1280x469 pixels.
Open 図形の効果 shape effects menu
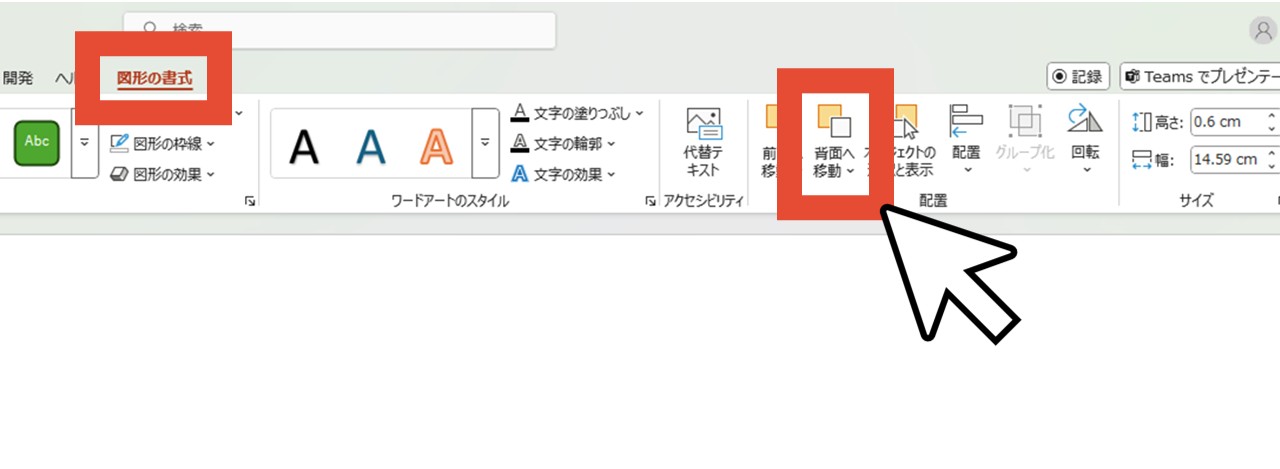coord(162,174)
